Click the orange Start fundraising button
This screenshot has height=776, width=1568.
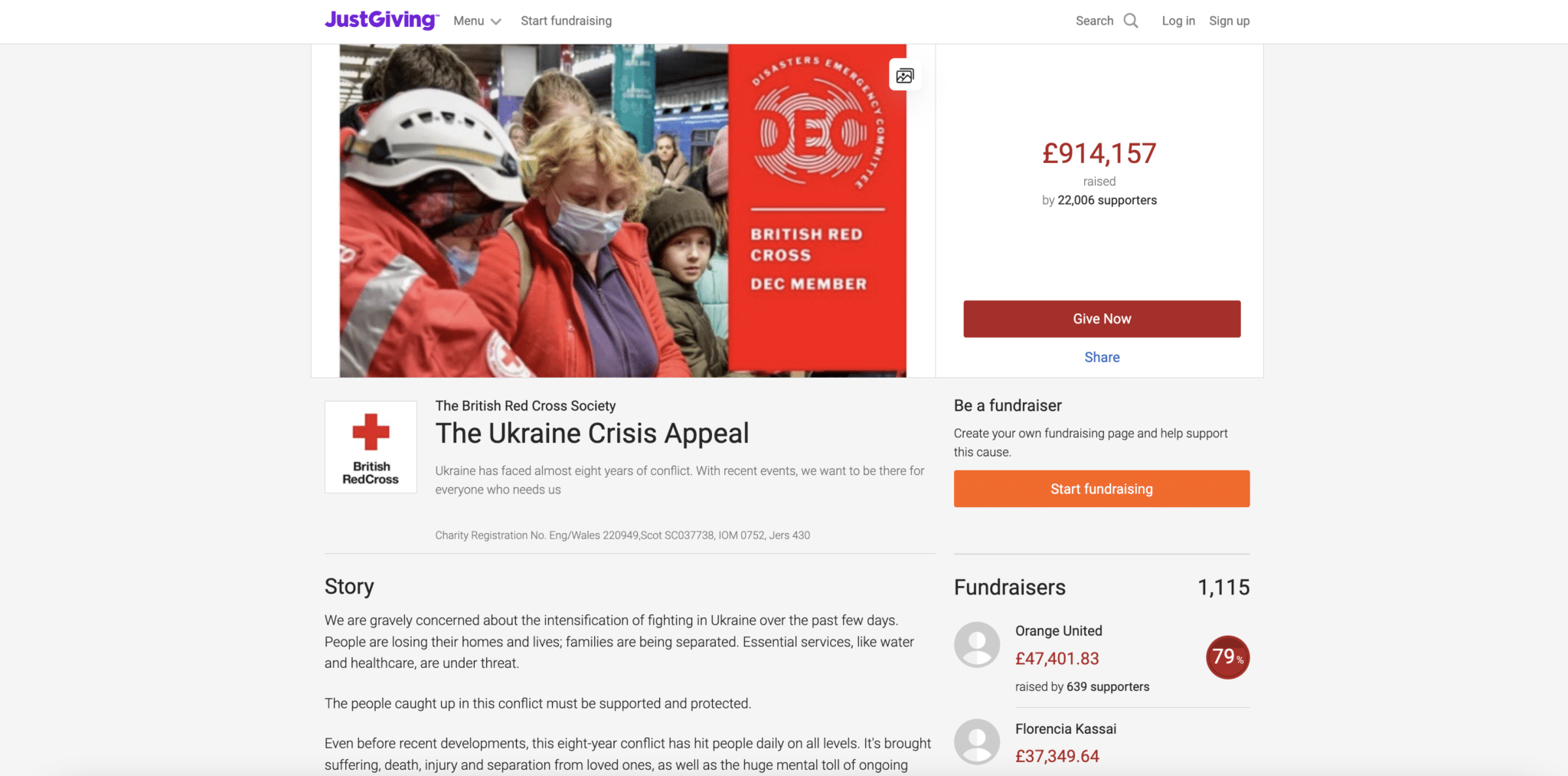(x=1102, y=489)
